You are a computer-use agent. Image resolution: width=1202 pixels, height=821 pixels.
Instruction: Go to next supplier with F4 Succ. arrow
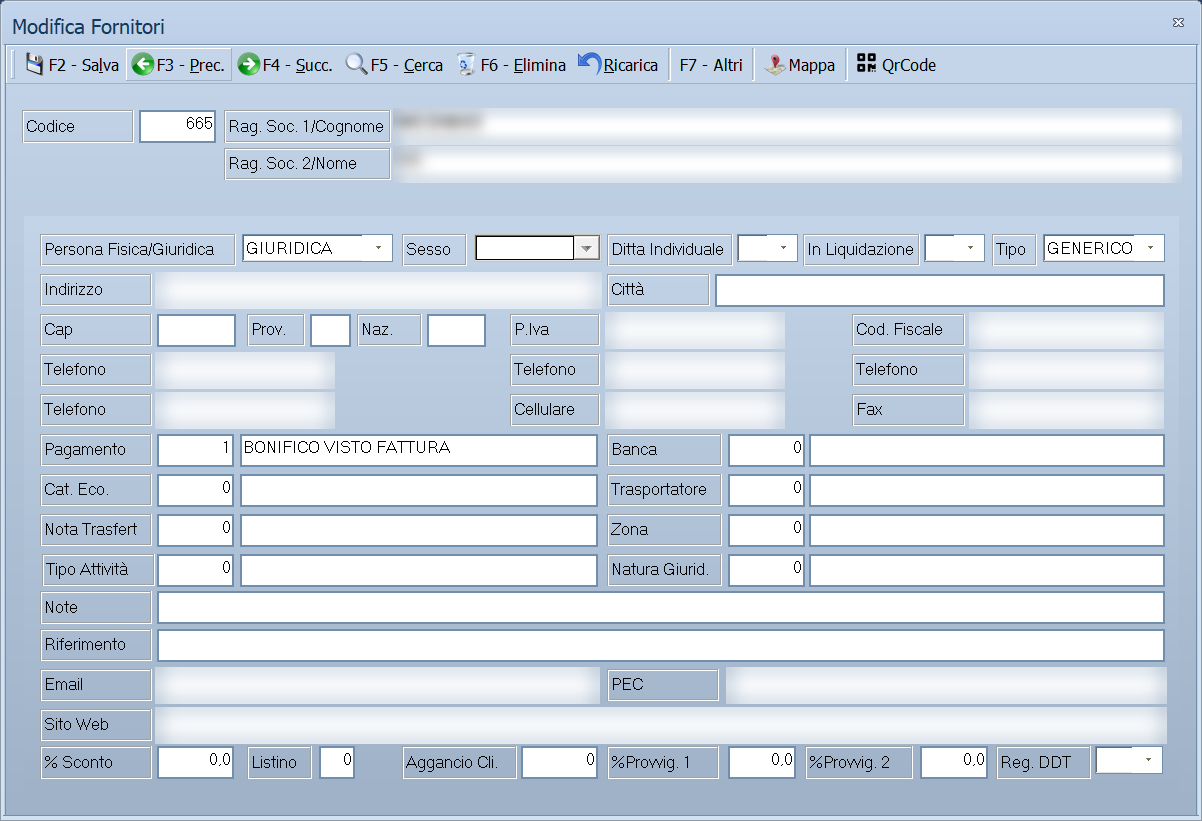(248, 65)
